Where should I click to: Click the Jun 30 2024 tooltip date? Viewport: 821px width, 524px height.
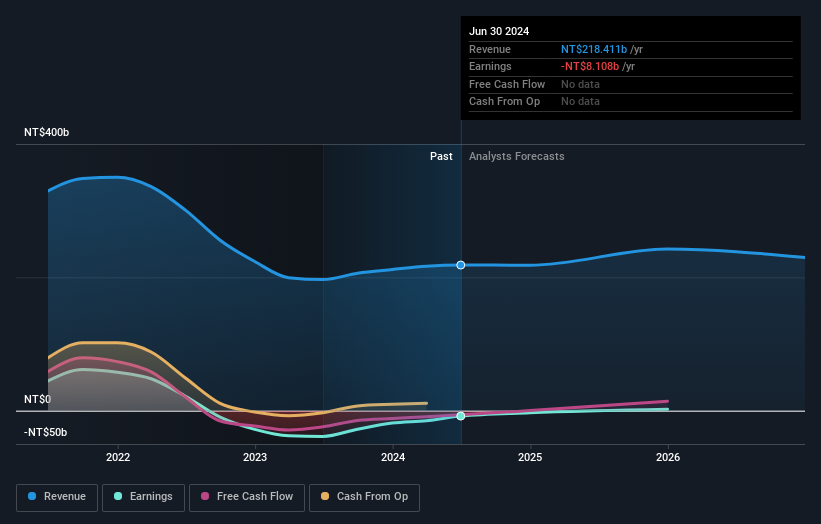pos(499,31)
